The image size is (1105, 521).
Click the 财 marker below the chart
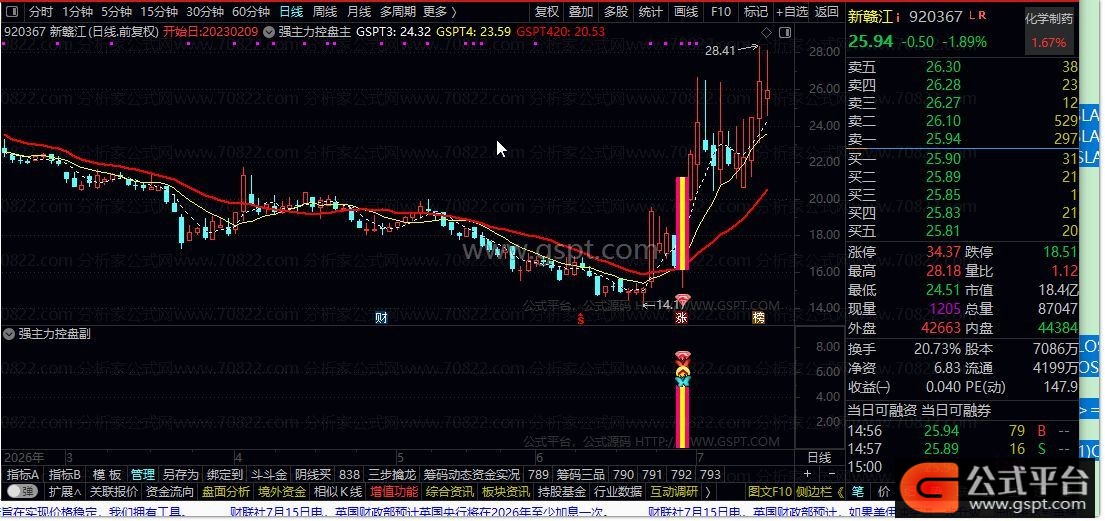click(x=381, y=318)
